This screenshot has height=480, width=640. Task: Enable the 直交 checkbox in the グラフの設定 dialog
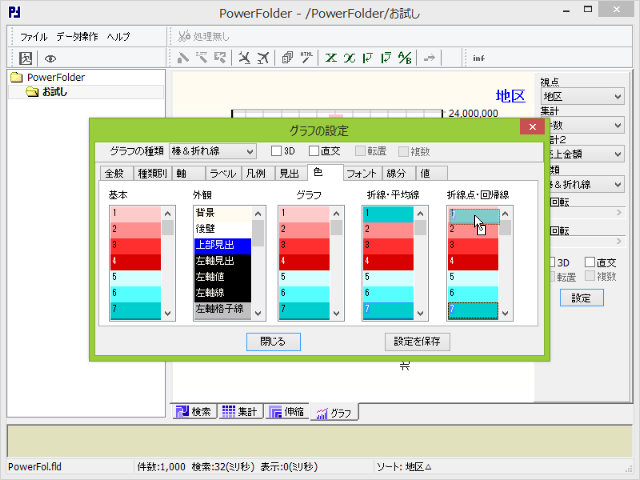[314, 151]
